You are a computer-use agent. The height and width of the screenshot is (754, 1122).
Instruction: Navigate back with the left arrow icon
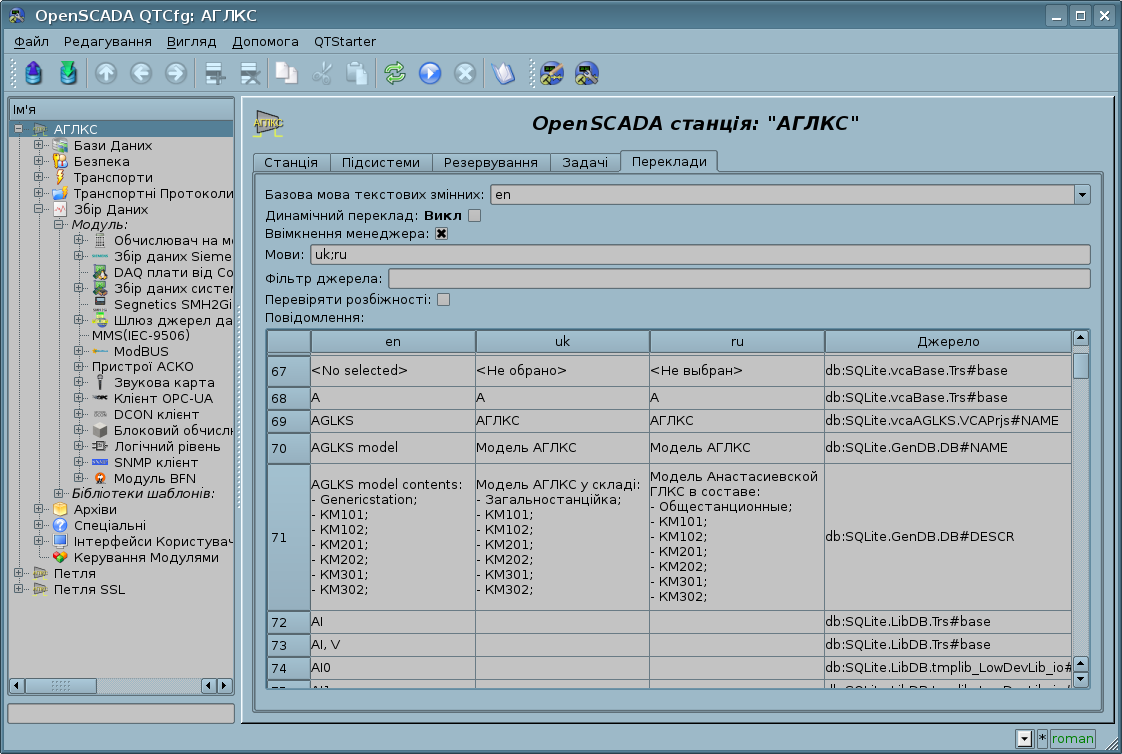pyautogui.click(x=141, y=73)
